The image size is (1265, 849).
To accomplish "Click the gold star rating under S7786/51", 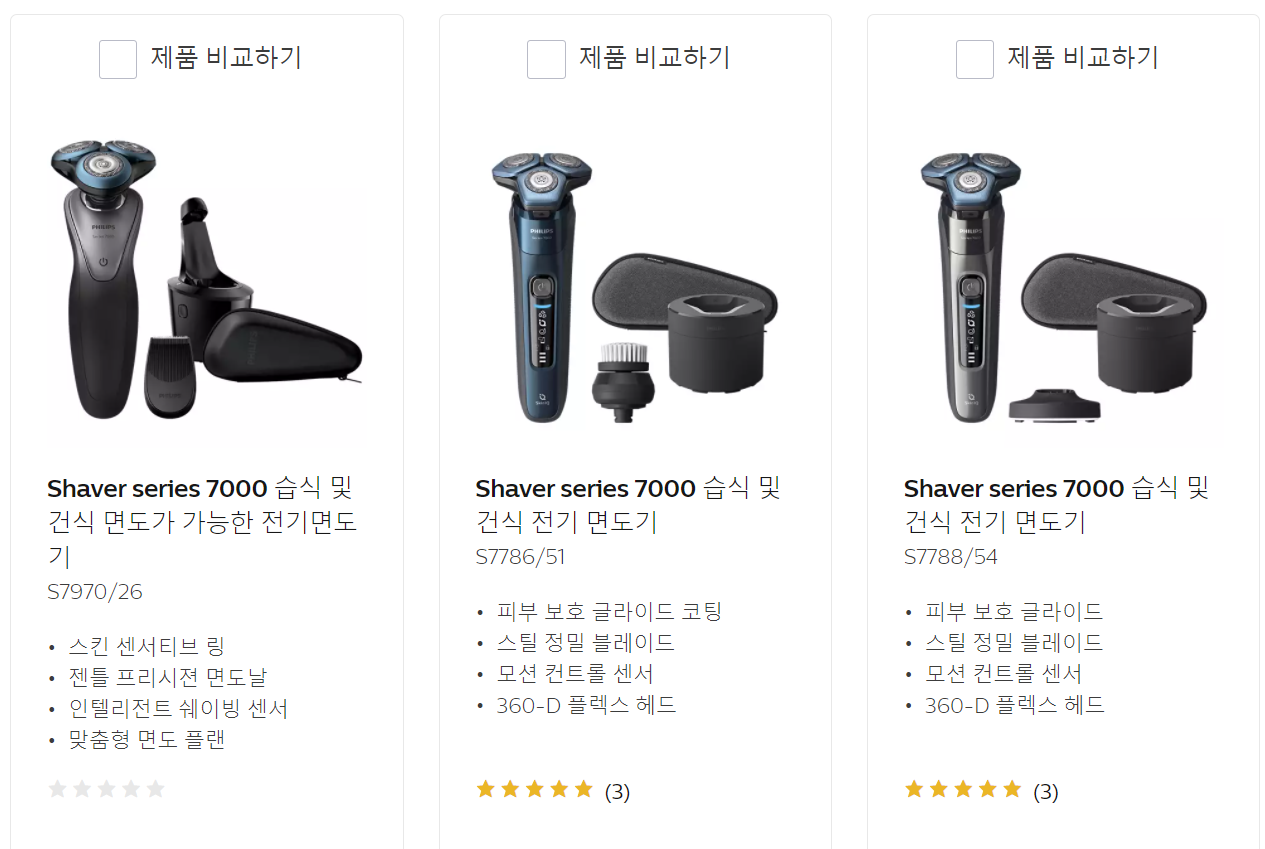I will coord(535,790).
